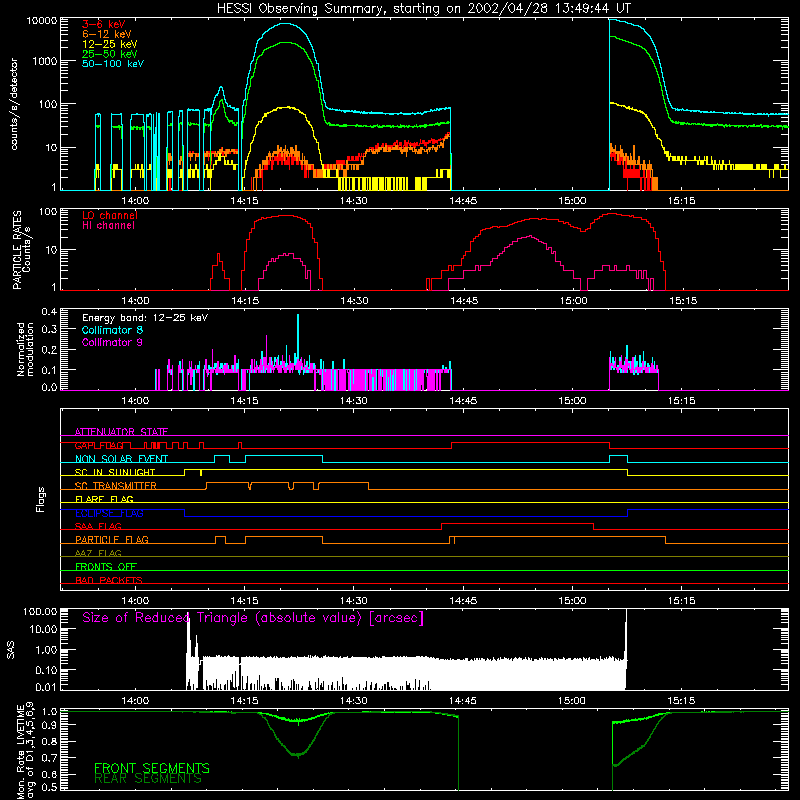
Task: Click the A4Z FLAG label
Action: (98, 553)
